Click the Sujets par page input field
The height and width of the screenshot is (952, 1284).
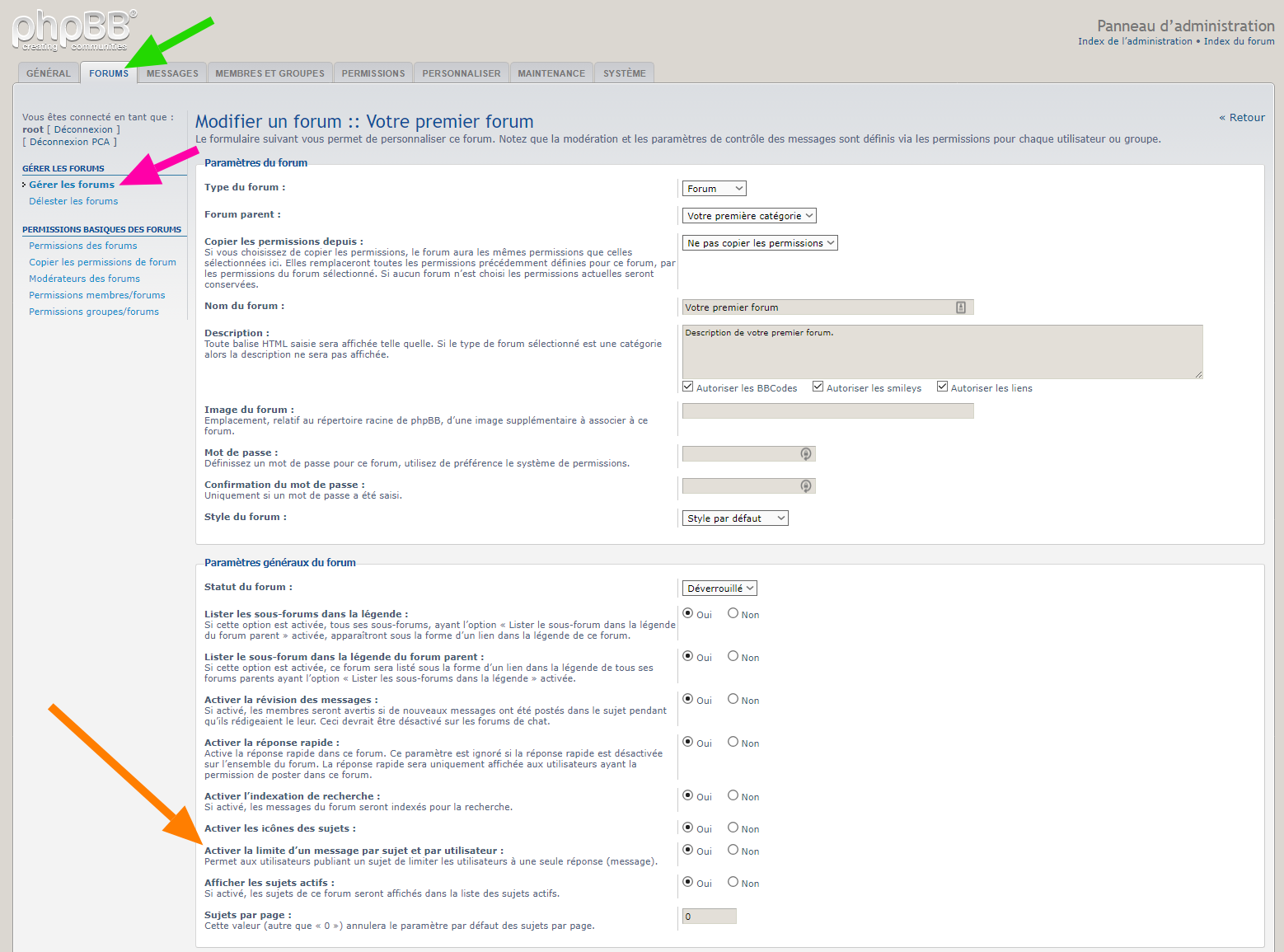point(709,917)
